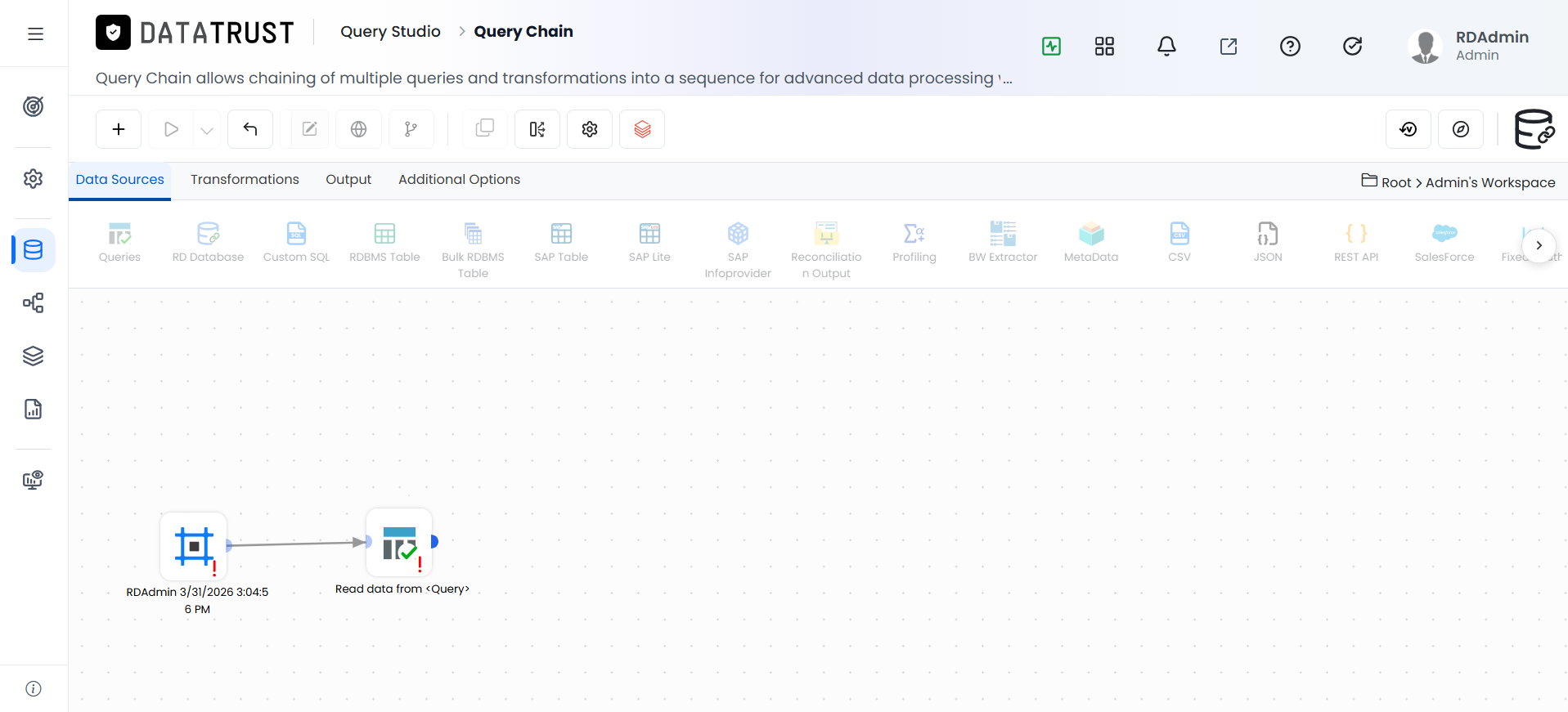Screen dimensions: 1568x712
Task: Click the undo back arrow button
Action: click(x=250, y=129)
